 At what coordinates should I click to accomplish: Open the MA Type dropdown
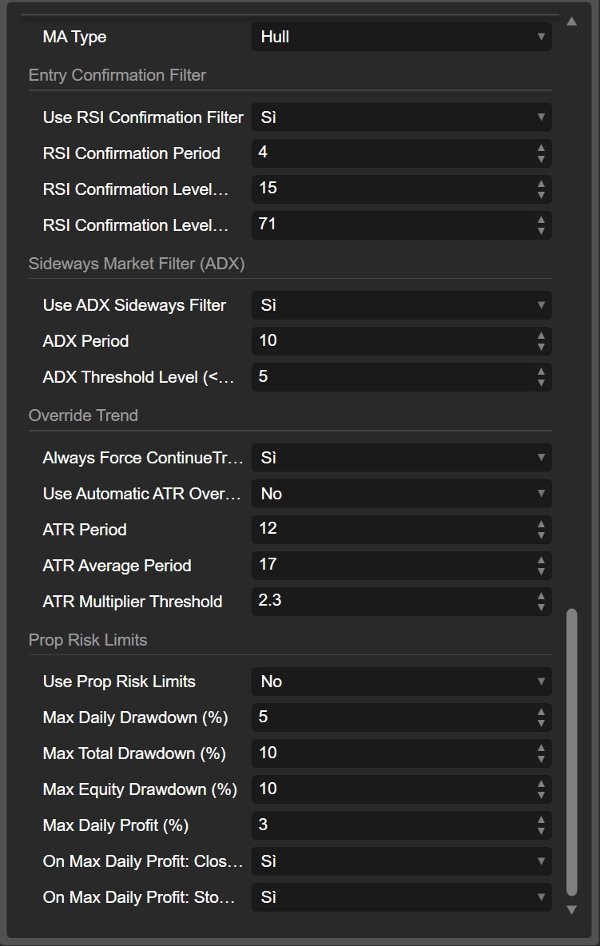tap(400, 37)
